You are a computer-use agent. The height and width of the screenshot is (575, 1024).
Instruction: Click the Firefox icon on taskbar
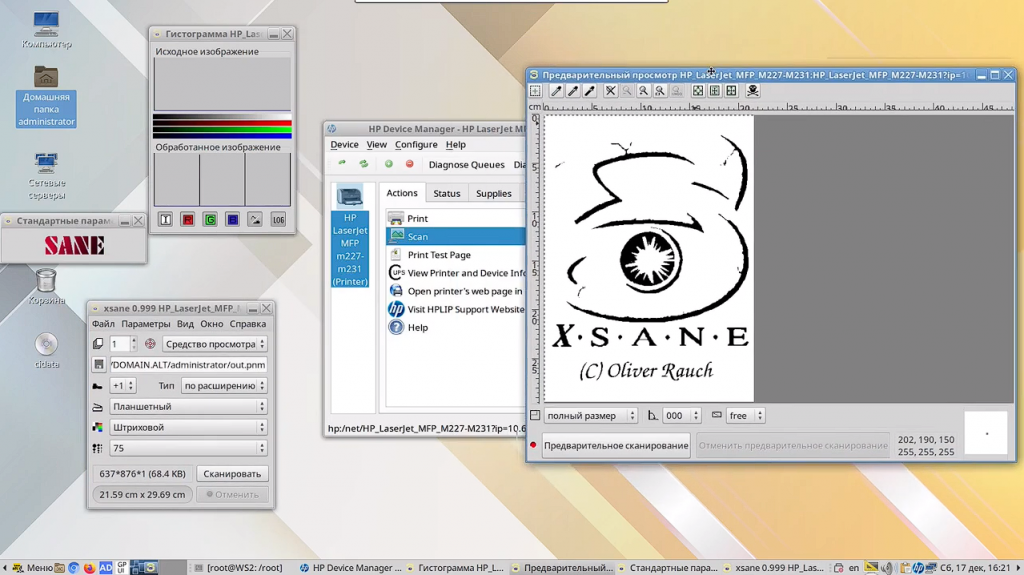(89, 568)
